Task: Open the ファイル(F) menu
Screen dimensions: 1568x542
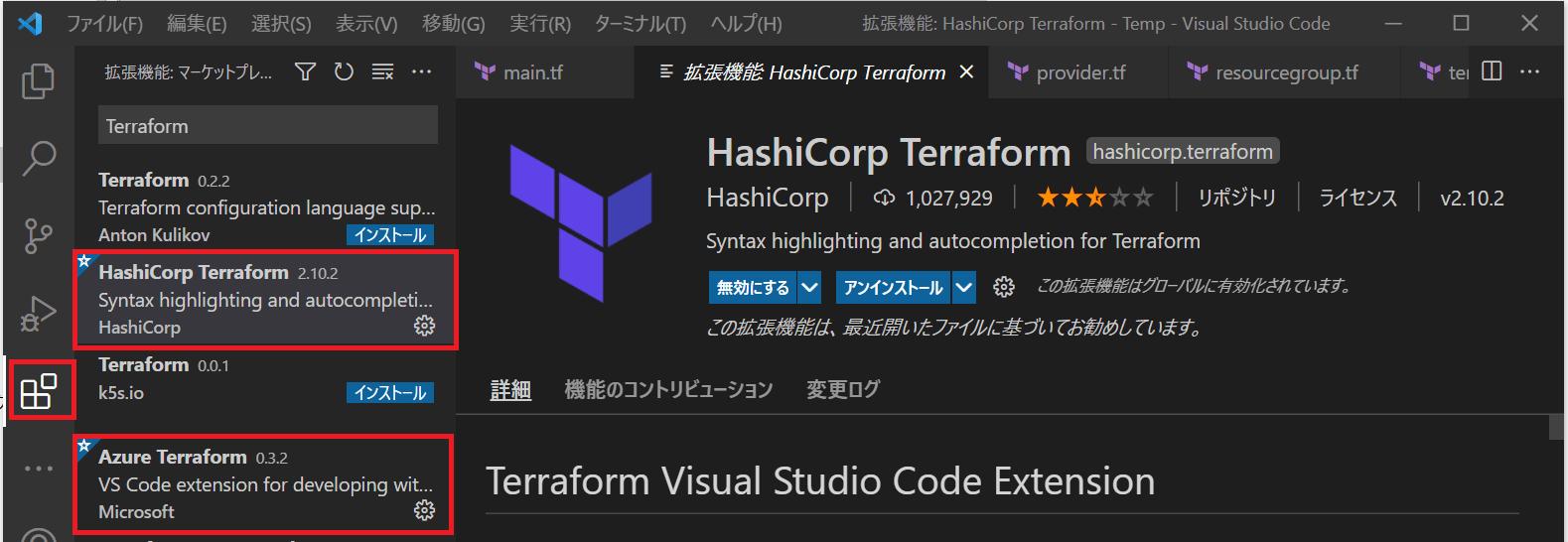Action: click(104, 23)
